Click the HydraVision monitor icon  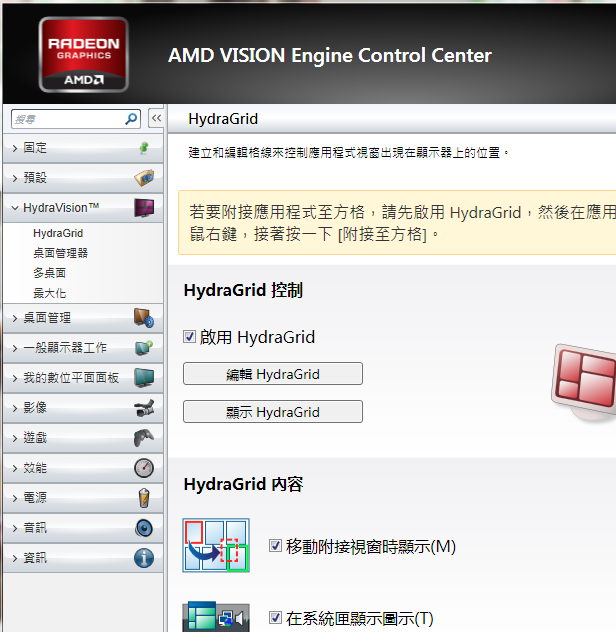tap(144, 208)
